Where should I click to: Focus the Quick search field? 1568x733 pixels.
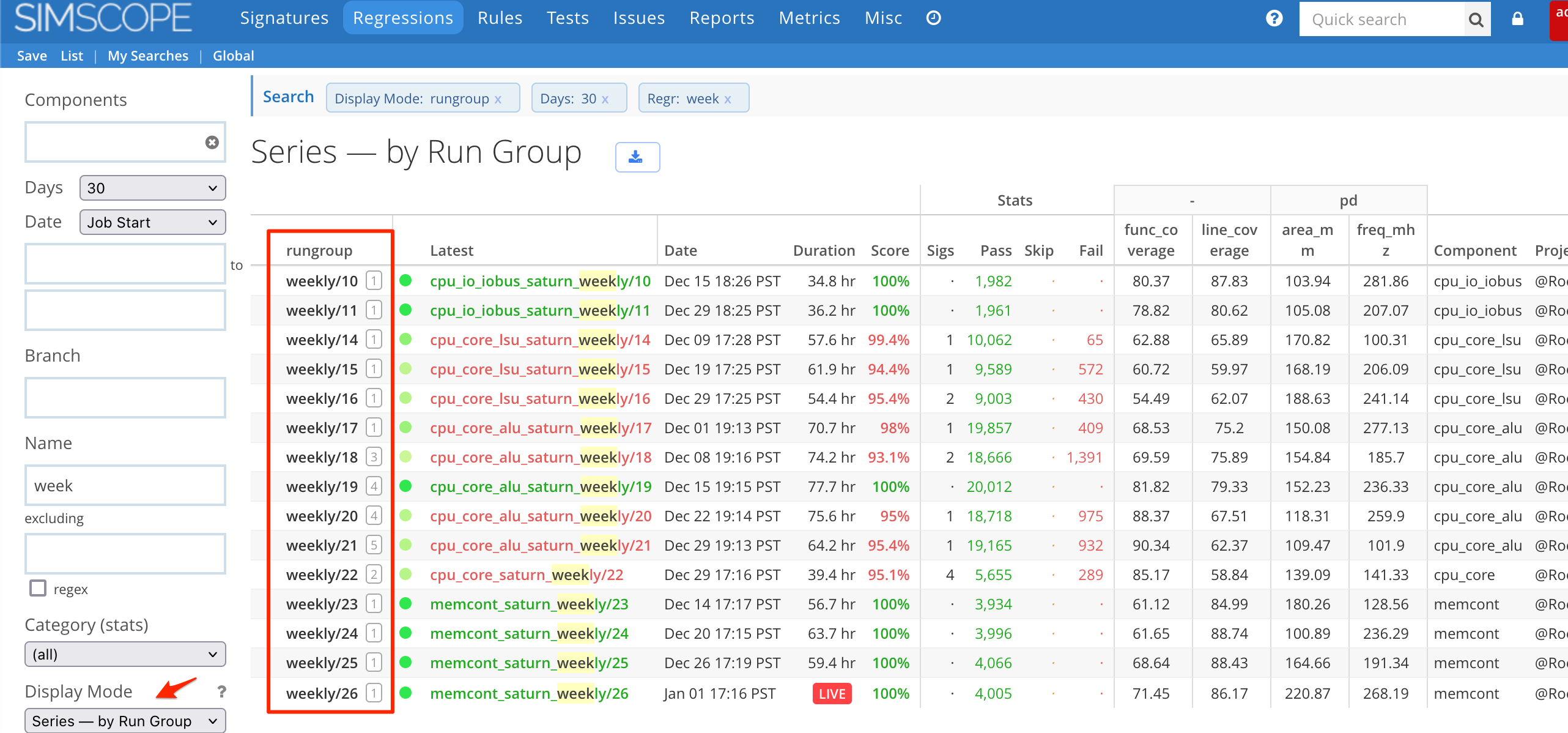(1381, 20)
